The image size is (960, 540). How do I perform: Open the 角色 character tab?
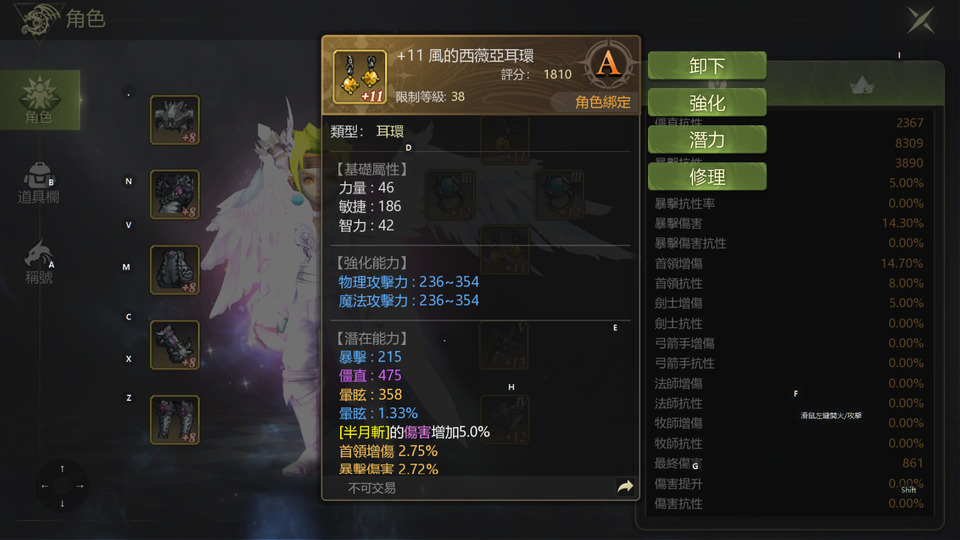pos(40,100)
